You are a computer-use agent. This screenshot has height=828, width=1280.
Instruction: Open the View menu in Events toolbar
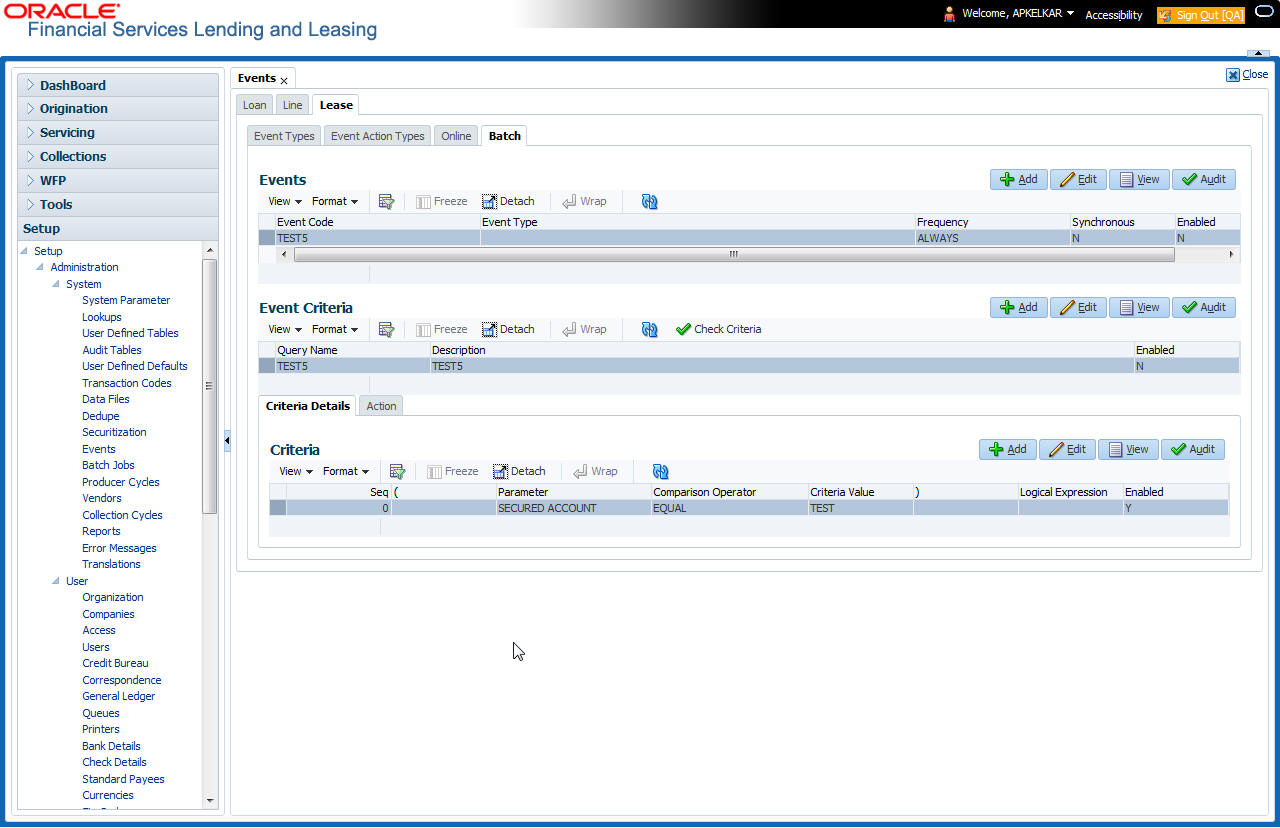[x=285, y=201]
